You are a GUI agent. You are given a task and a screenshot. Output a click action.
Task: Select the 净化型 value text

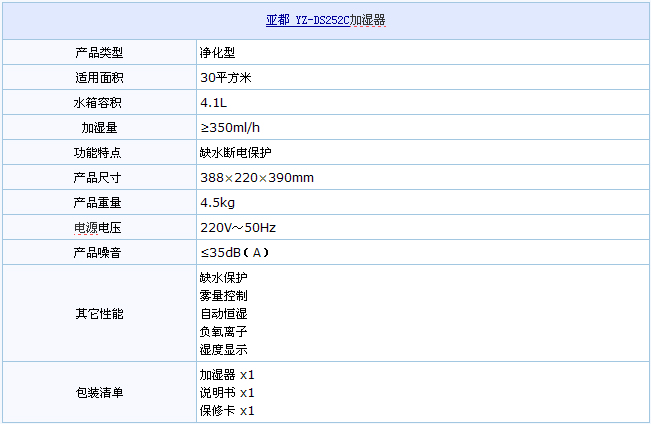click(217, 52)
